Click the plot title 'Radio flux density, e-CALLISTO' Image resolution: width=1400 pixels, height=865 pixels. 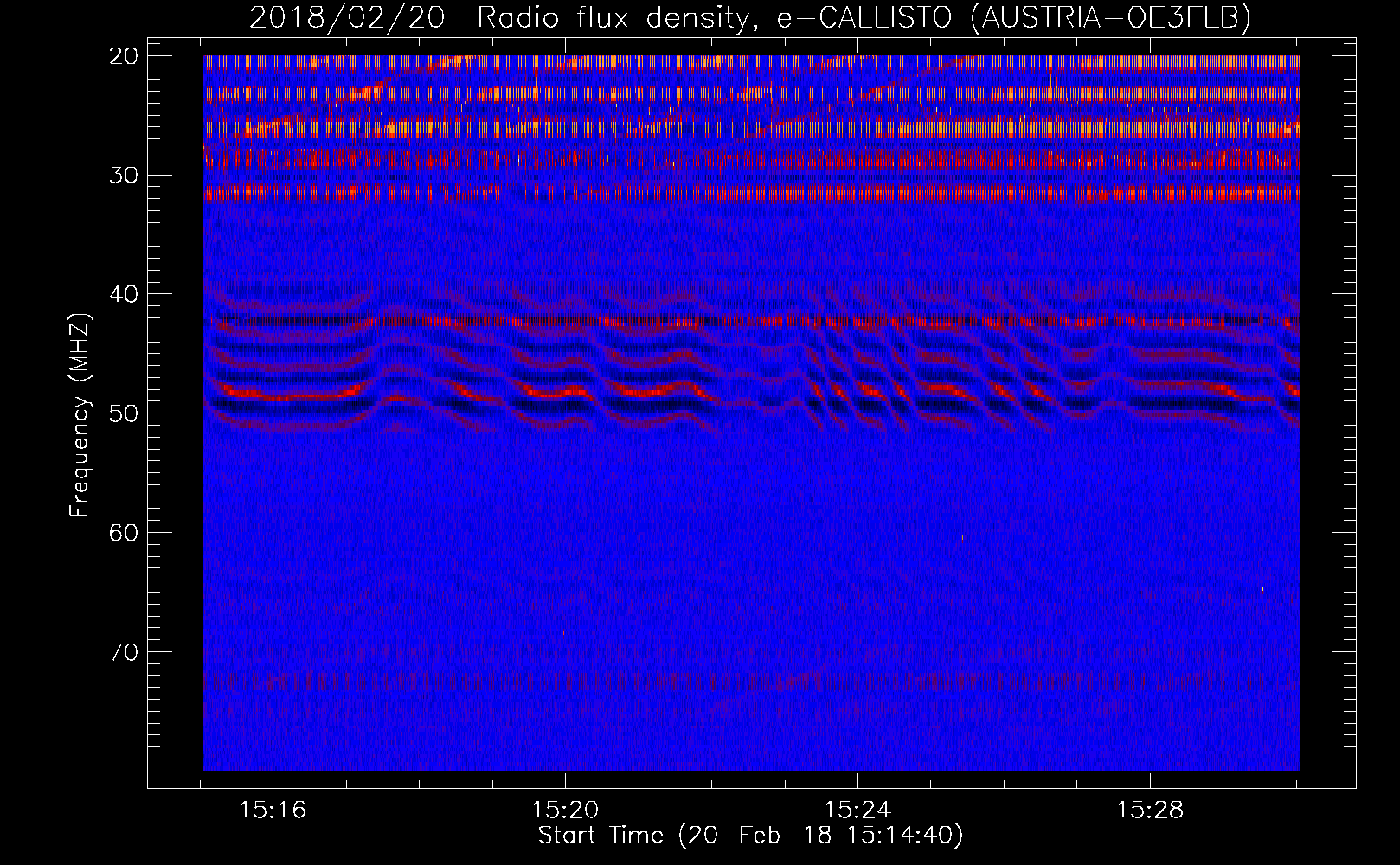coord(714,18)
